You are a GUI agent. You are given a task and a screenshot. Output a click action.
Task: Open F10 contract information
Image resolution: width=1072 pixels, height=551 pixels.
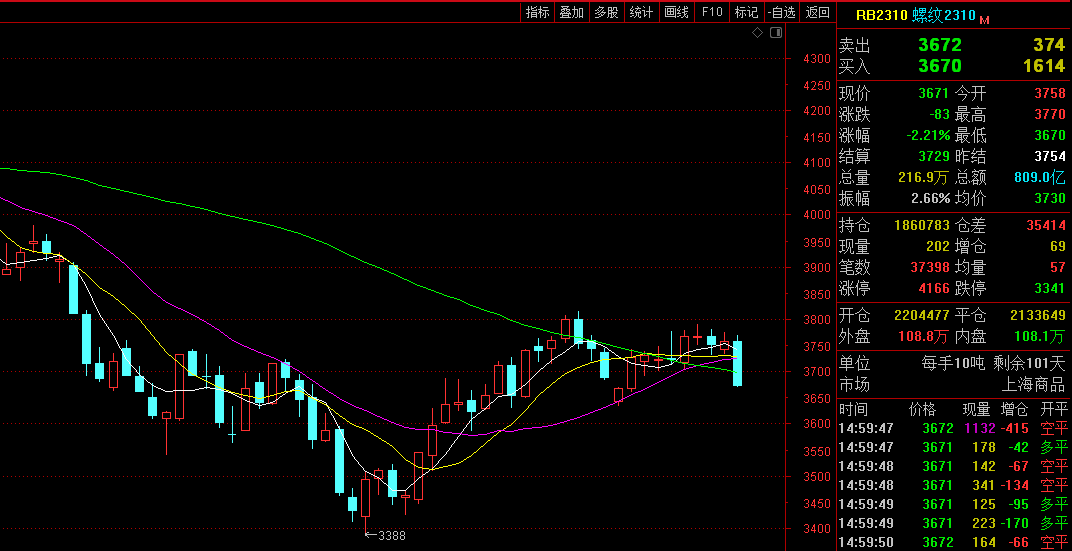(x=712, y=12)
